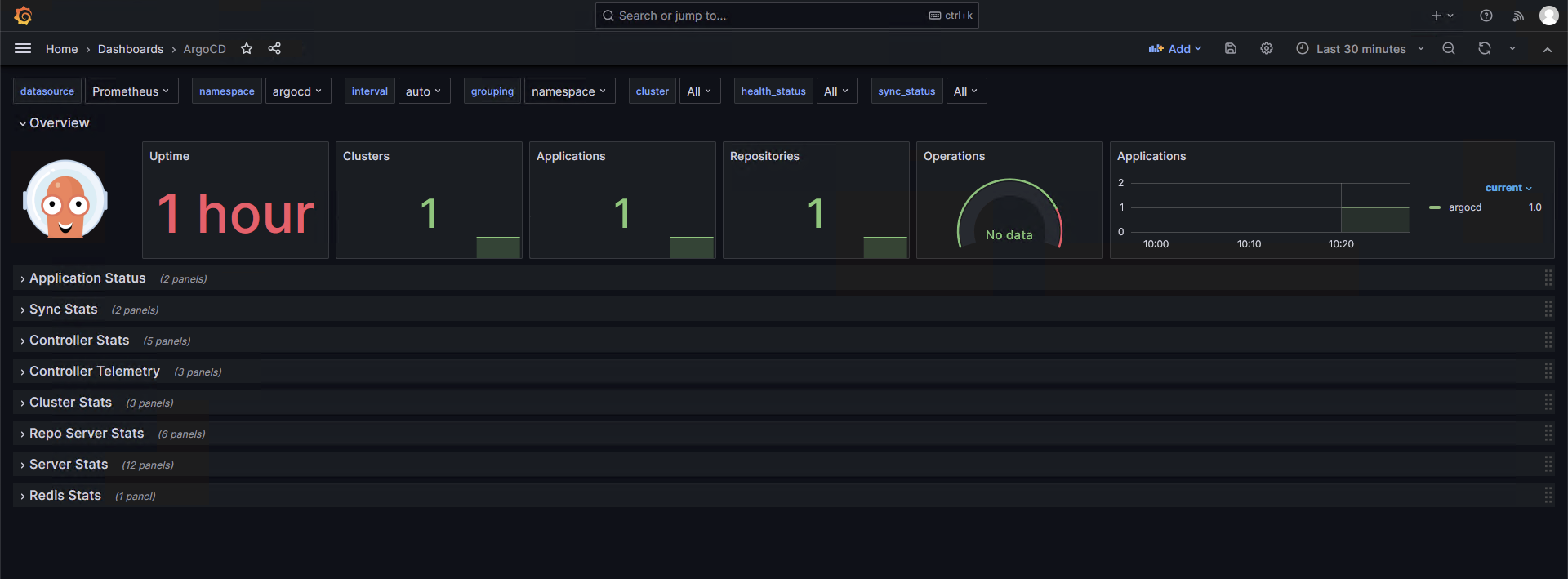Open the help question mark icon
Screen dimensions: 1568x579
click(1486, 16)
